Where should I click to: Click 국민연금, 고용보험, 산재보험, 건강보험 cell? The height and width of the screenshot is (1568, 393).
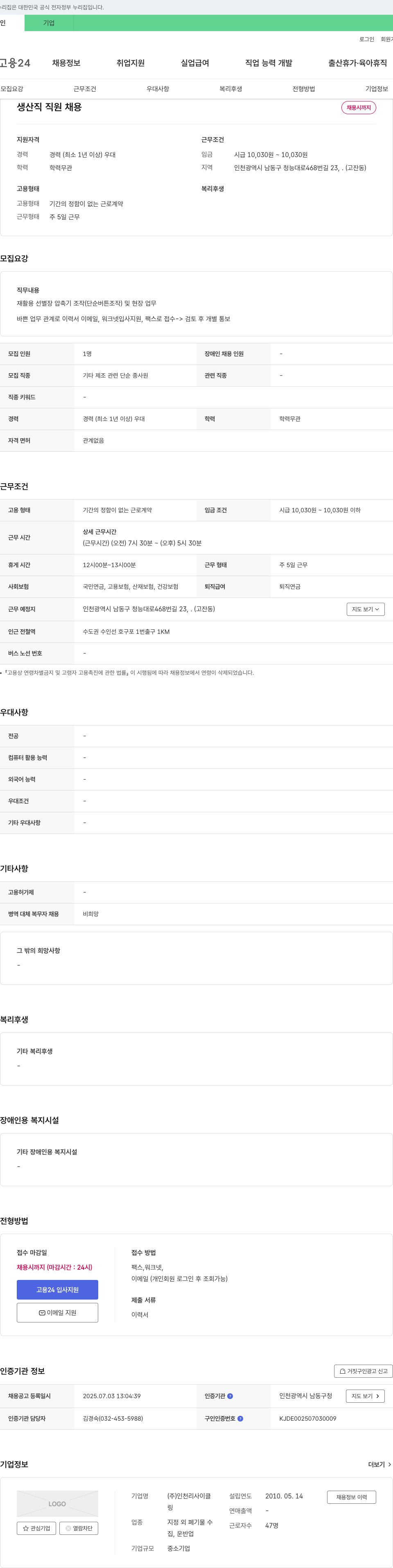pos(131,587)
